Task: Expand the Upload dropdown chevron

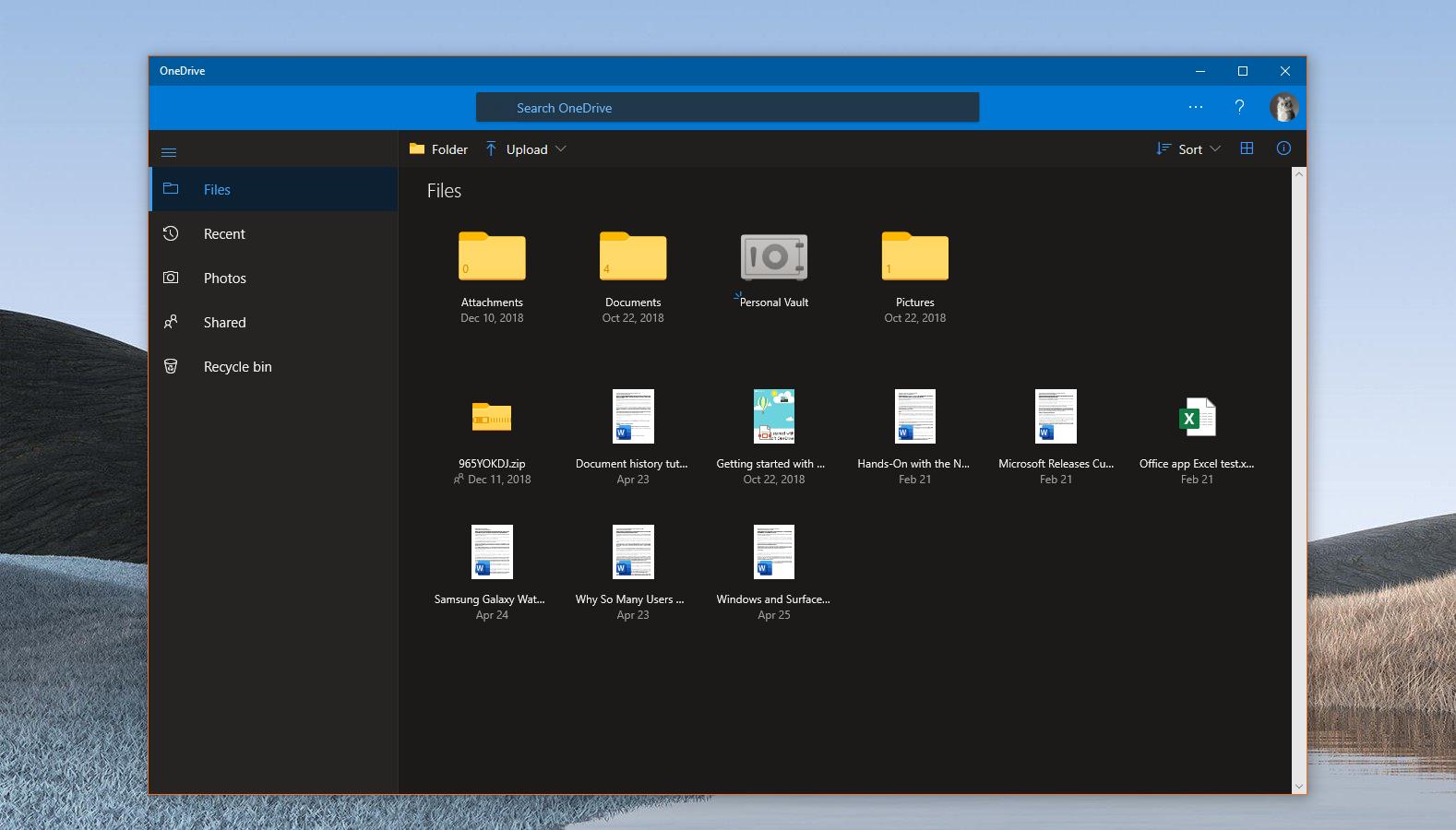Action: pos(560,148)
